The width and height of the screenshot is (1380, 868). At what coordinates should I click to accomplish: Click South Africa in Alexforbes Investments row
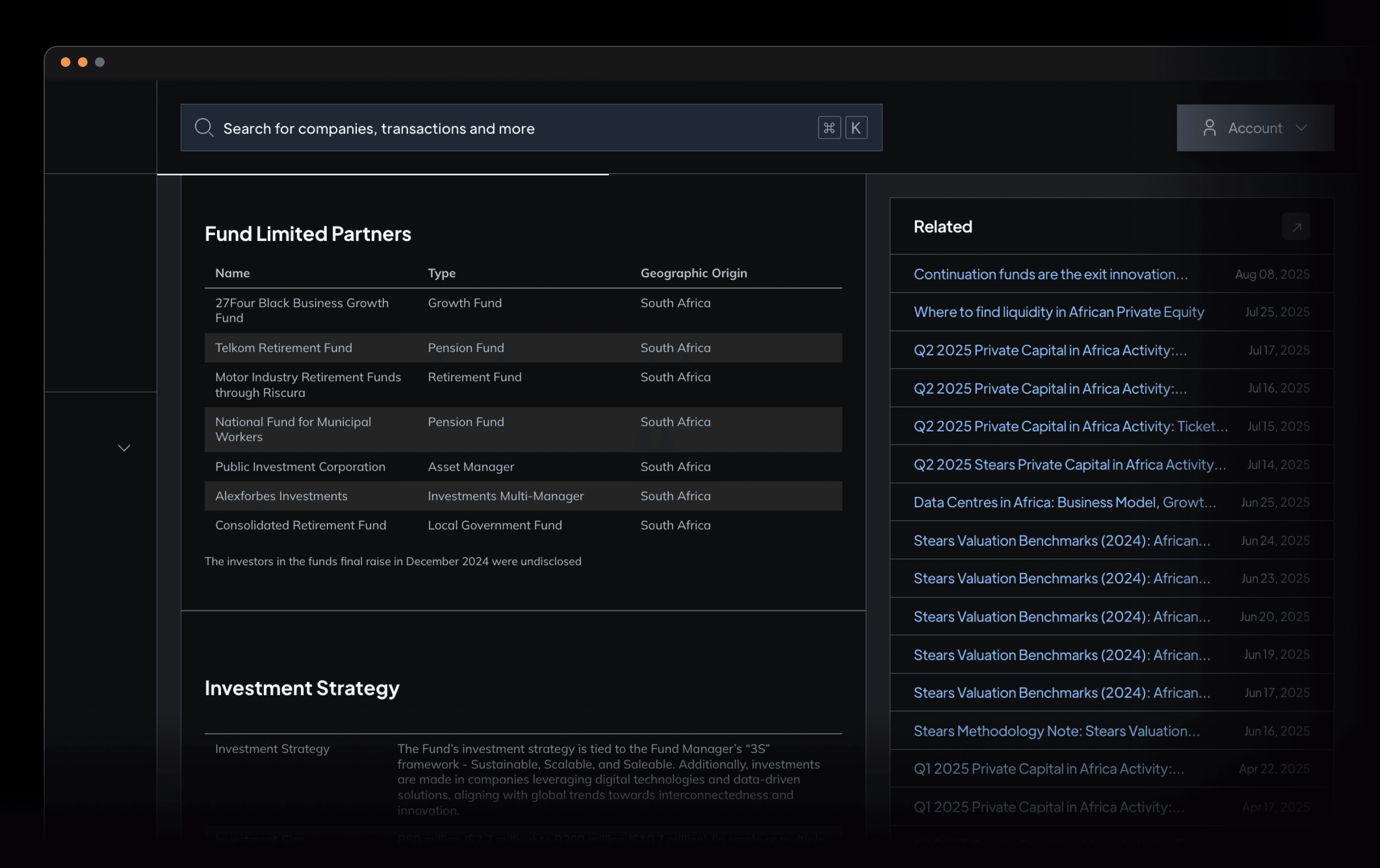(x=675, y=496)
